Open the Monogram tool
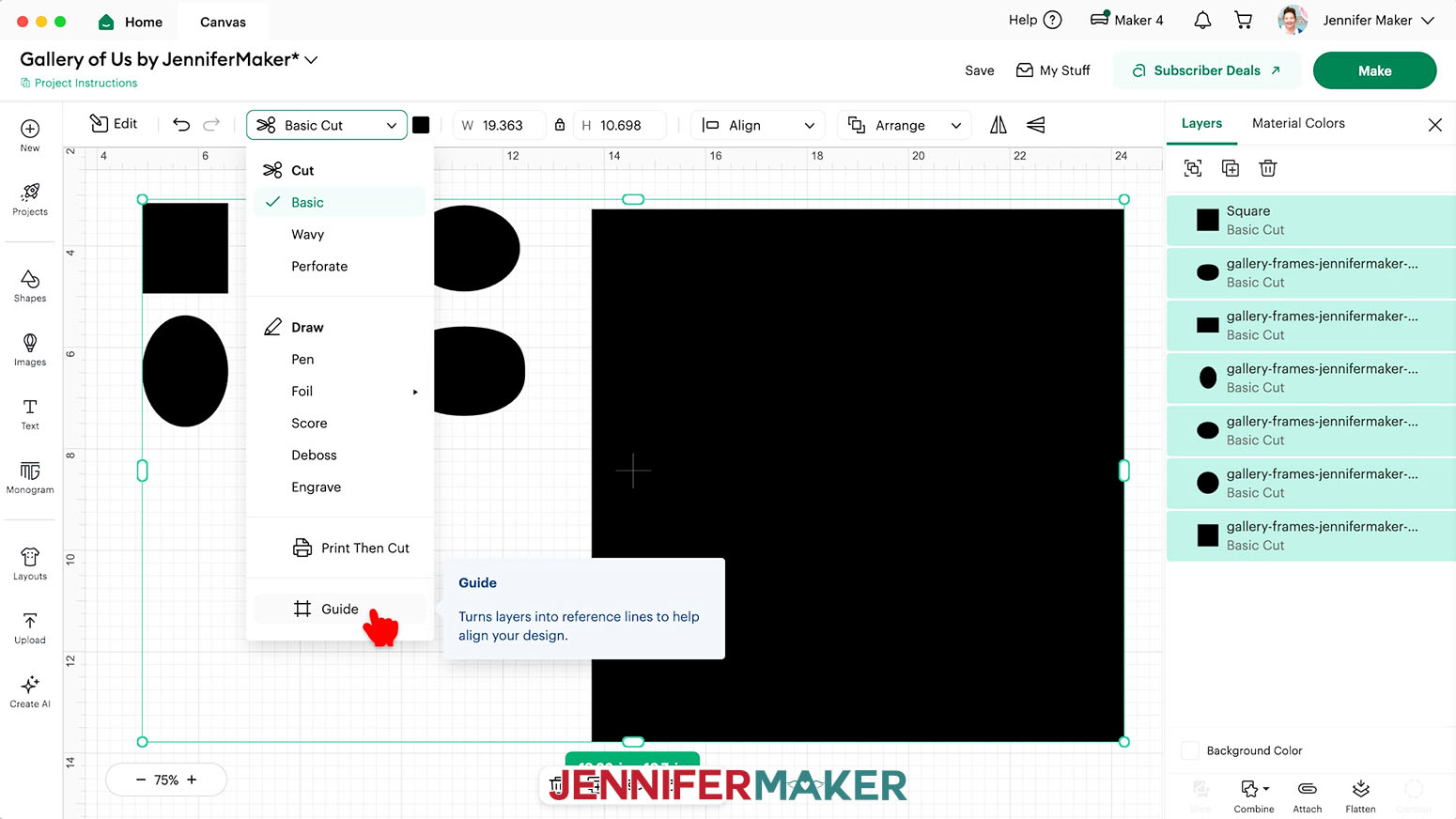The width and height of the screenshot is (1456, 819). [x=30, y=477]
